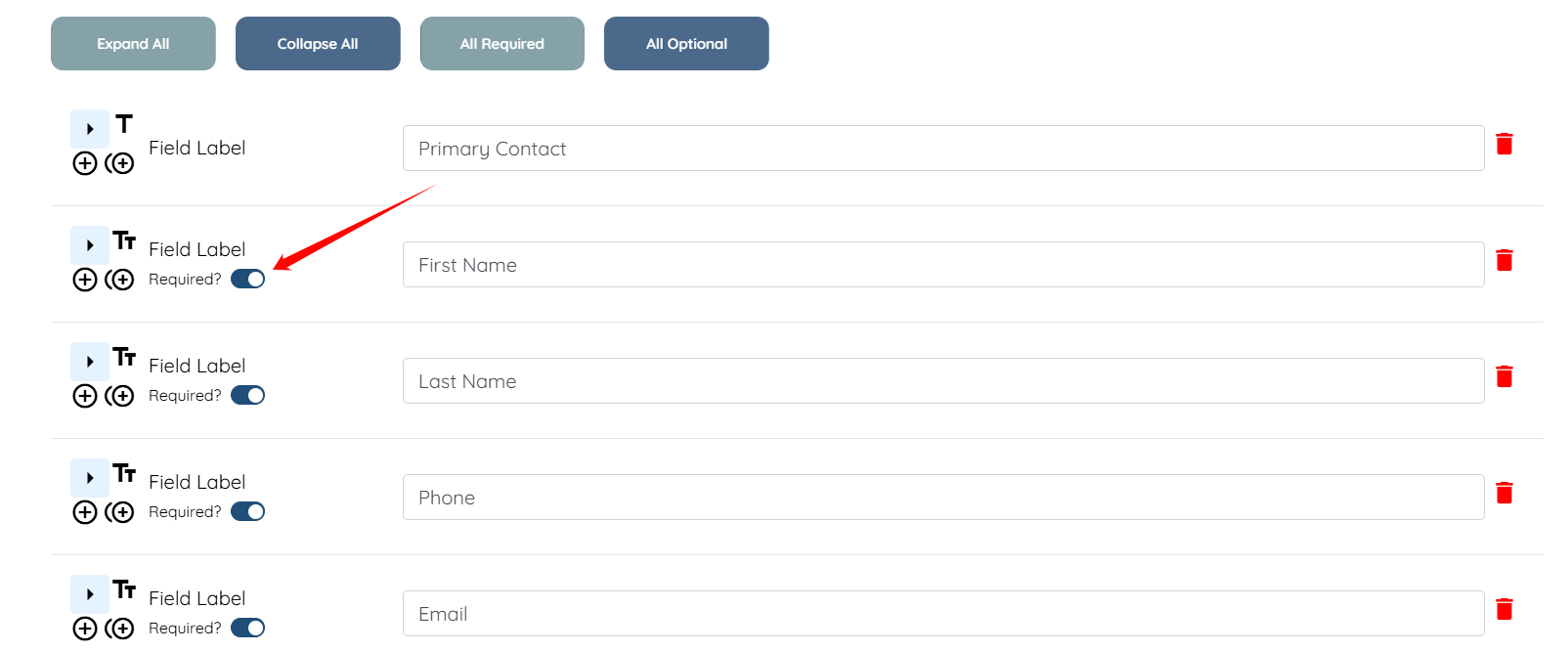Click the All Optional button
Viewport: 1568px width, 652px height.
pyautogui.click(x=686, y=44)
